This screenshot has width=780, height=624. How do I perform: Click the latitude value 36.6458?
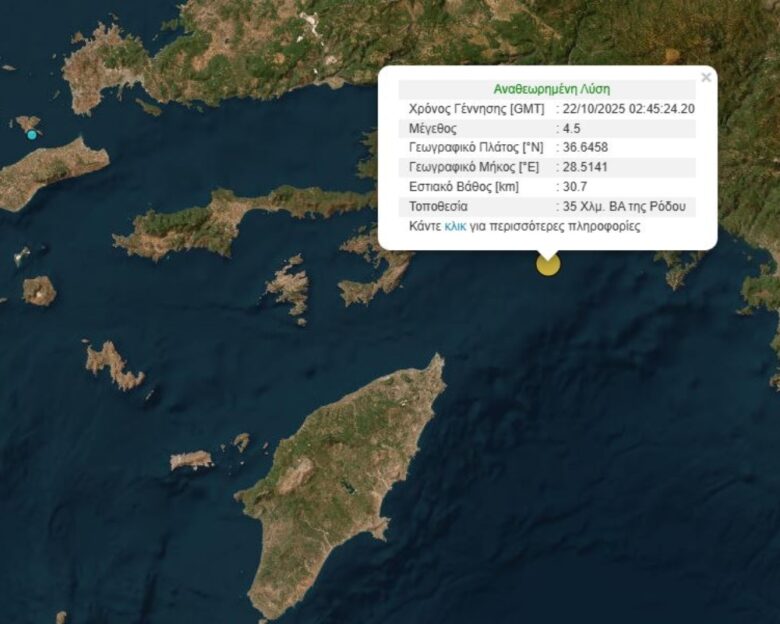585,148
